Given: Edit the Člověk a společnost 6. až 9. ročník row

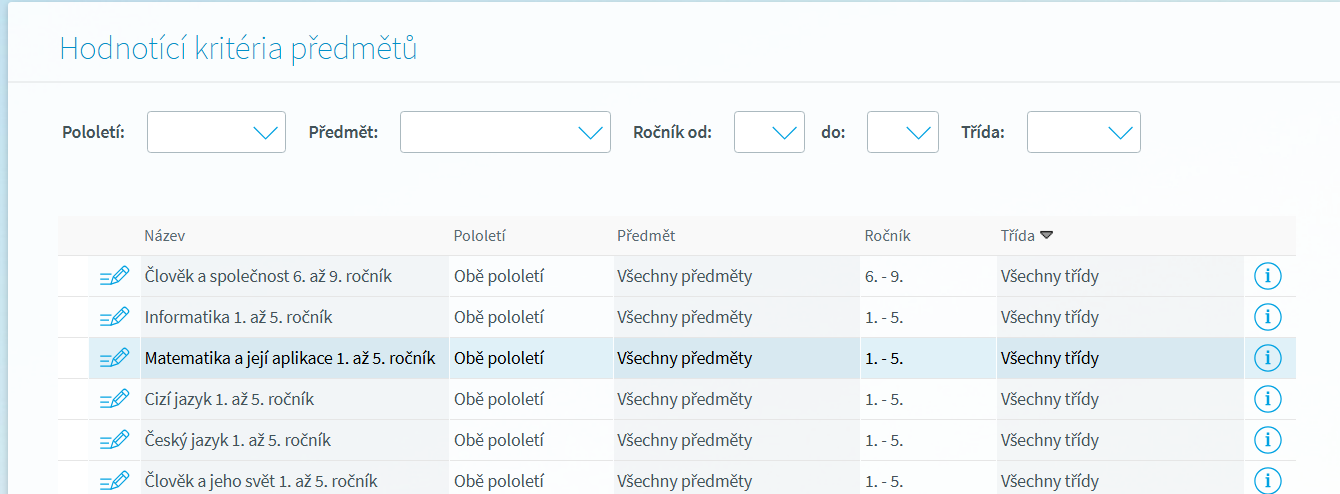Looking at the screenshot, I should 115,276.
